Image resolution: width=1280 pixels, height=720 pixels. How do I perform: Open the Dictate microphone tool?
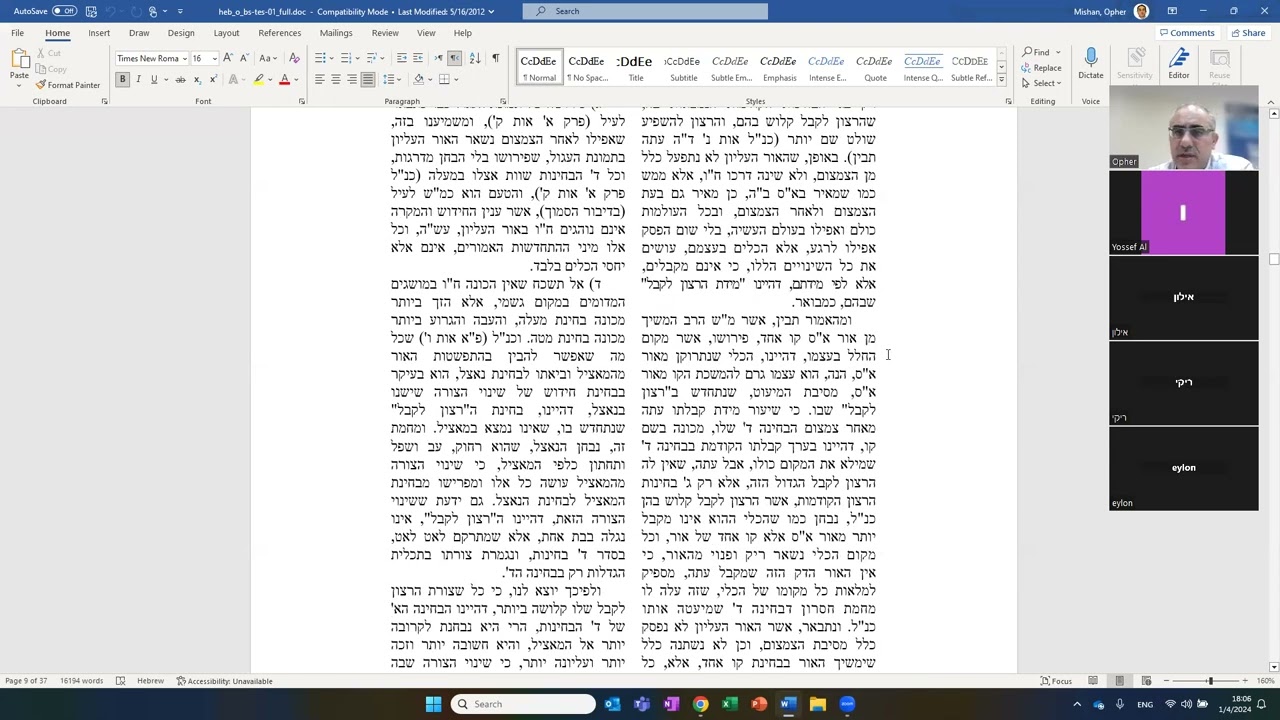click(1090, 64)
